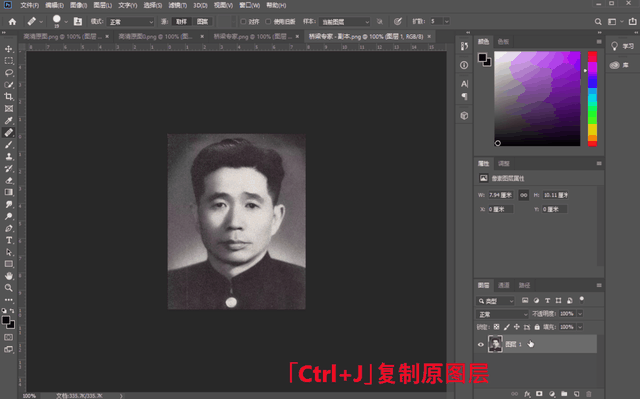Switch to the 通道 (Channels) tab

pos(504,285)
